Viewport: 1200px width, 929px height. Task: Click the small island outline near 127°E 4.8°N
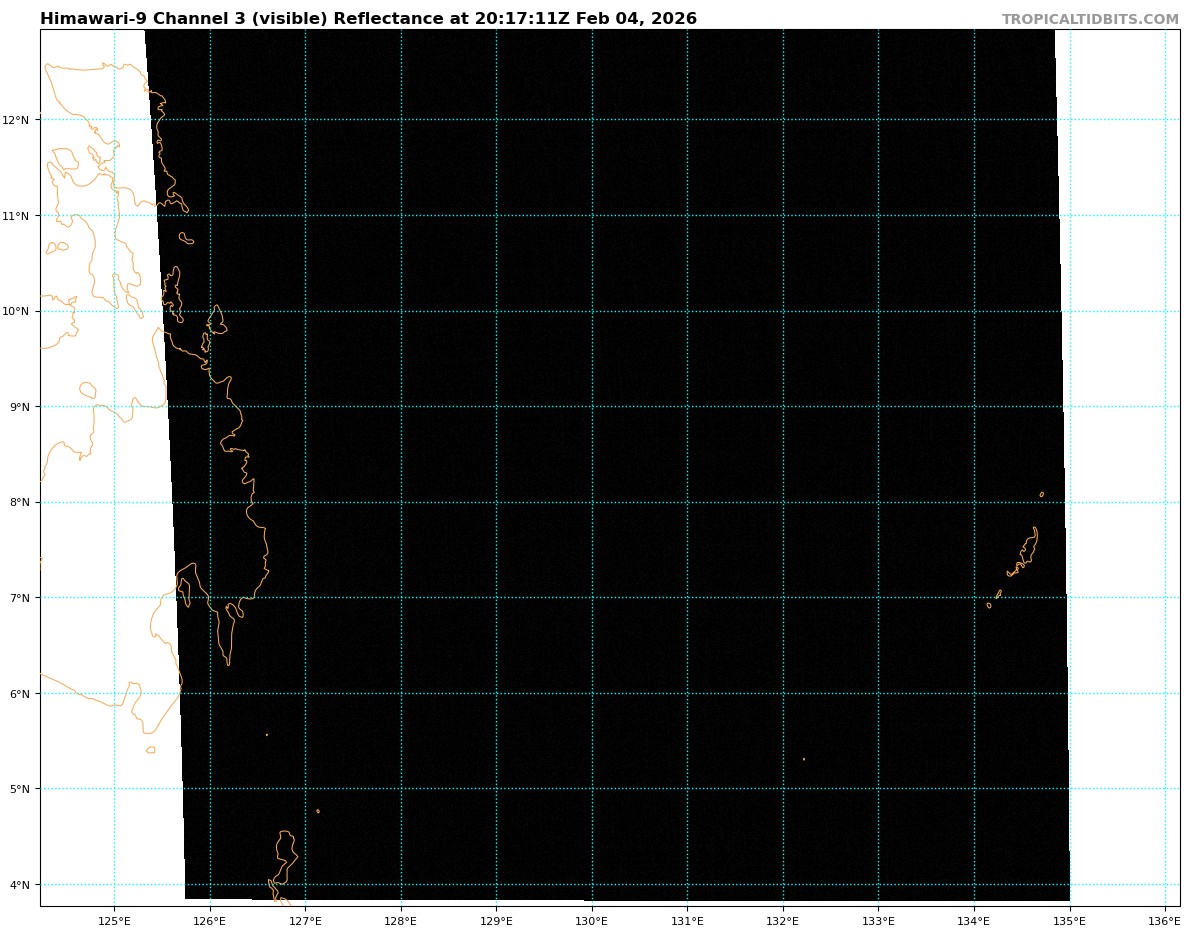[x=318, y=811]
